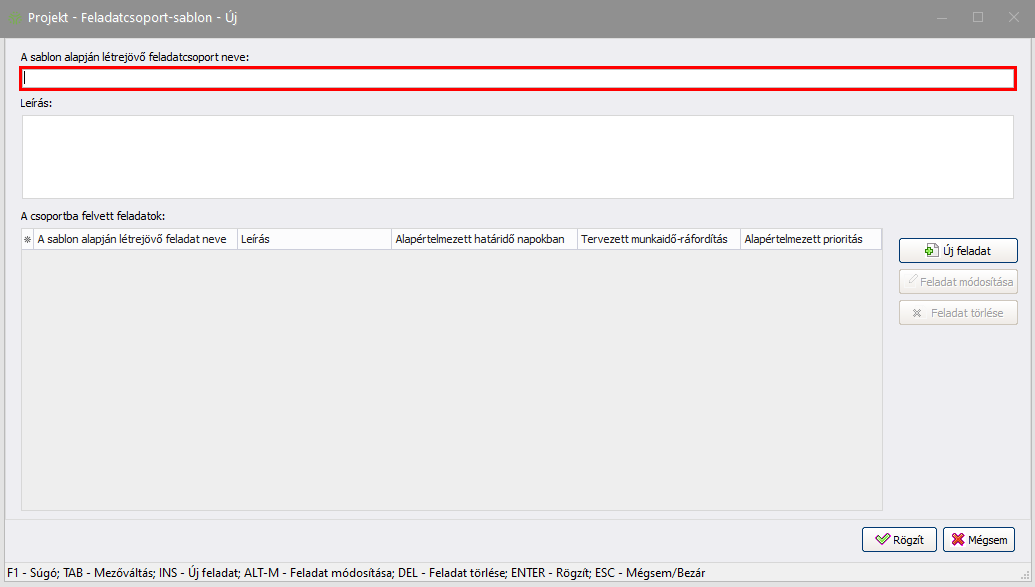Click the 'Tervezett munkaidő-ráfordítás' column header

click(x=658, y=240)
